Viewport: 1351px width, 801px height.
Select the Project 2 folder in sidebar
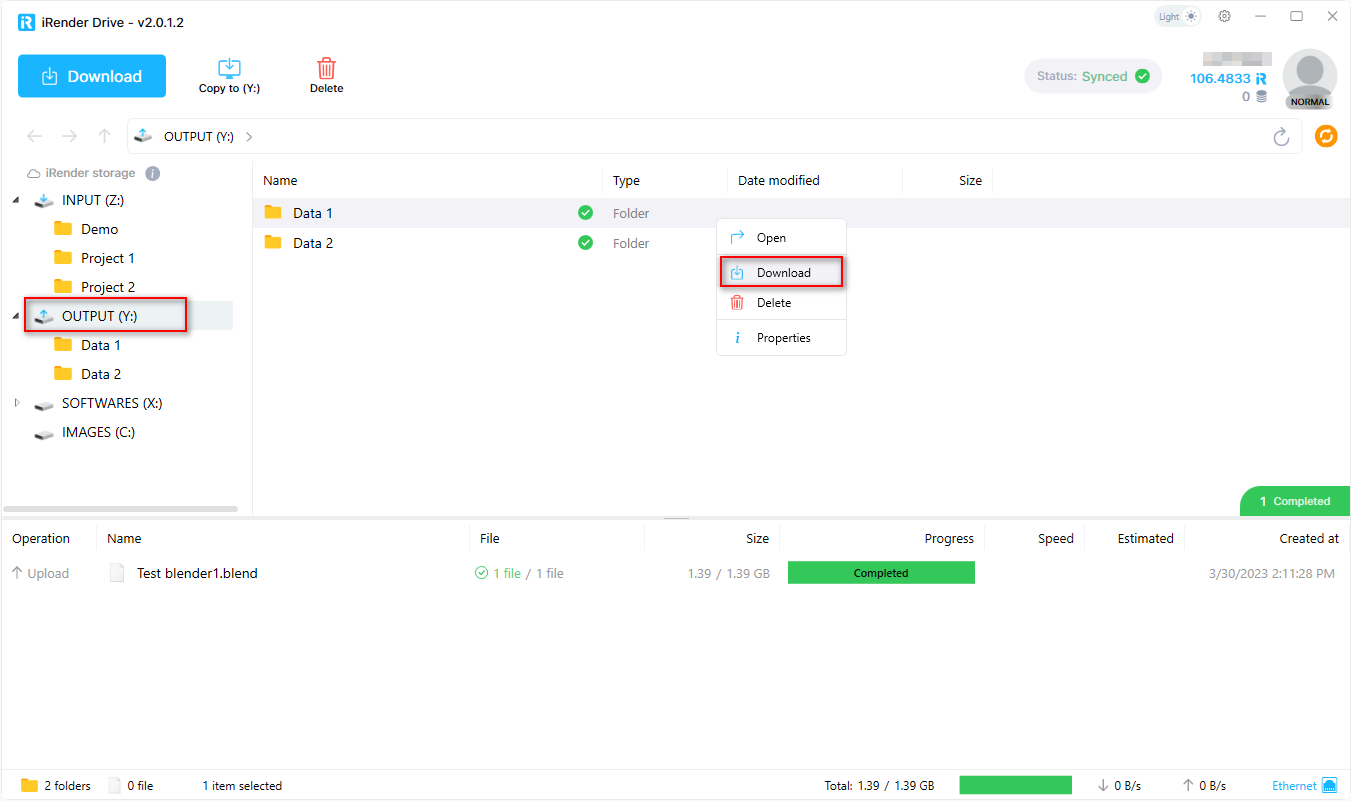click(x=107, y=287)
